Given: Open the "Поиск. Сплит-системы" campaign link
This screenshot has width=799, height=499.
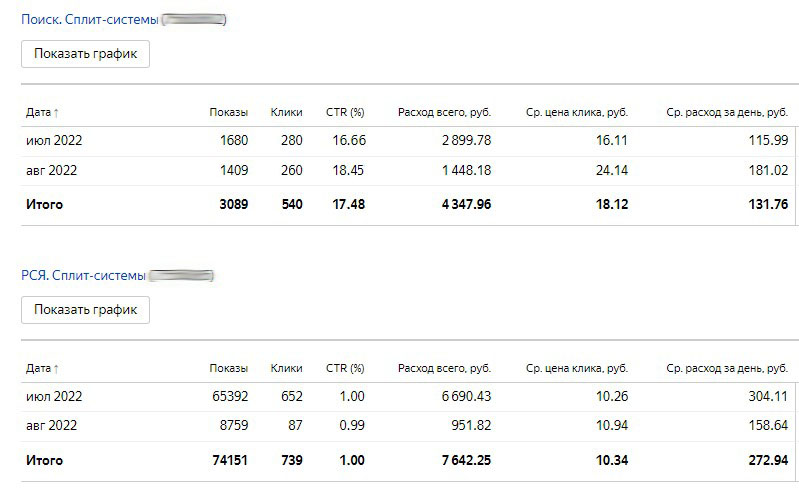Looking at the screenshot, I should tap(89, 19).
